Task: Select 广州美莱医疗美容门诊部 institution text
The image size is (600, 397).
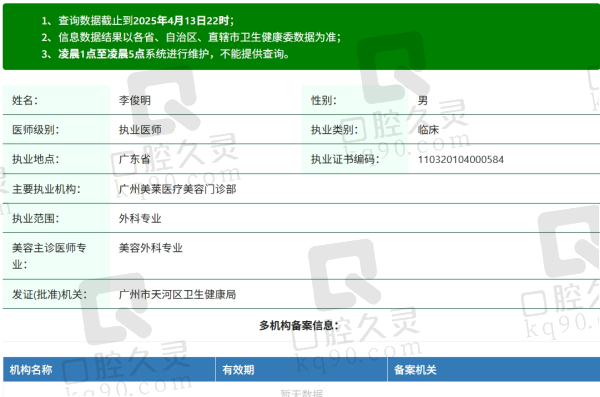Action: point(178,189)
